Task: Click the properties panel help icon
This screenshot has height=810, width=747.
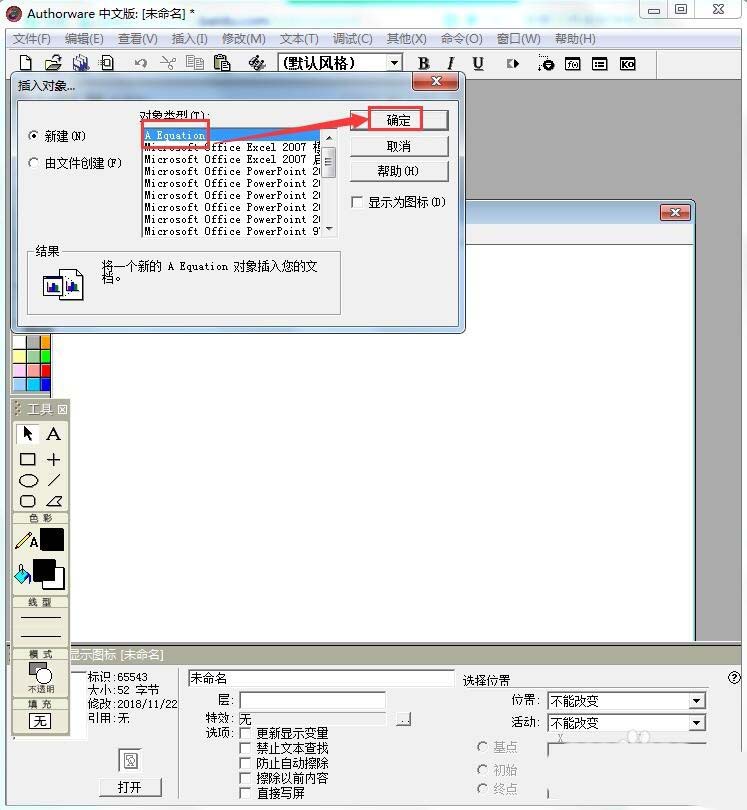Action: pyautogui.click(x=734, y=678)
